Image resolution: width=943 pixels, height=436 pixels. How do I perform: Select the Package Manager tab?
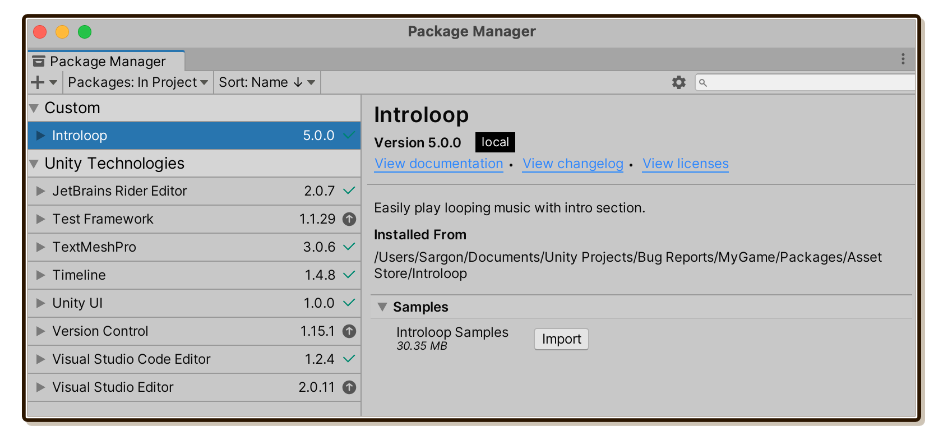[x=106, y=61]
